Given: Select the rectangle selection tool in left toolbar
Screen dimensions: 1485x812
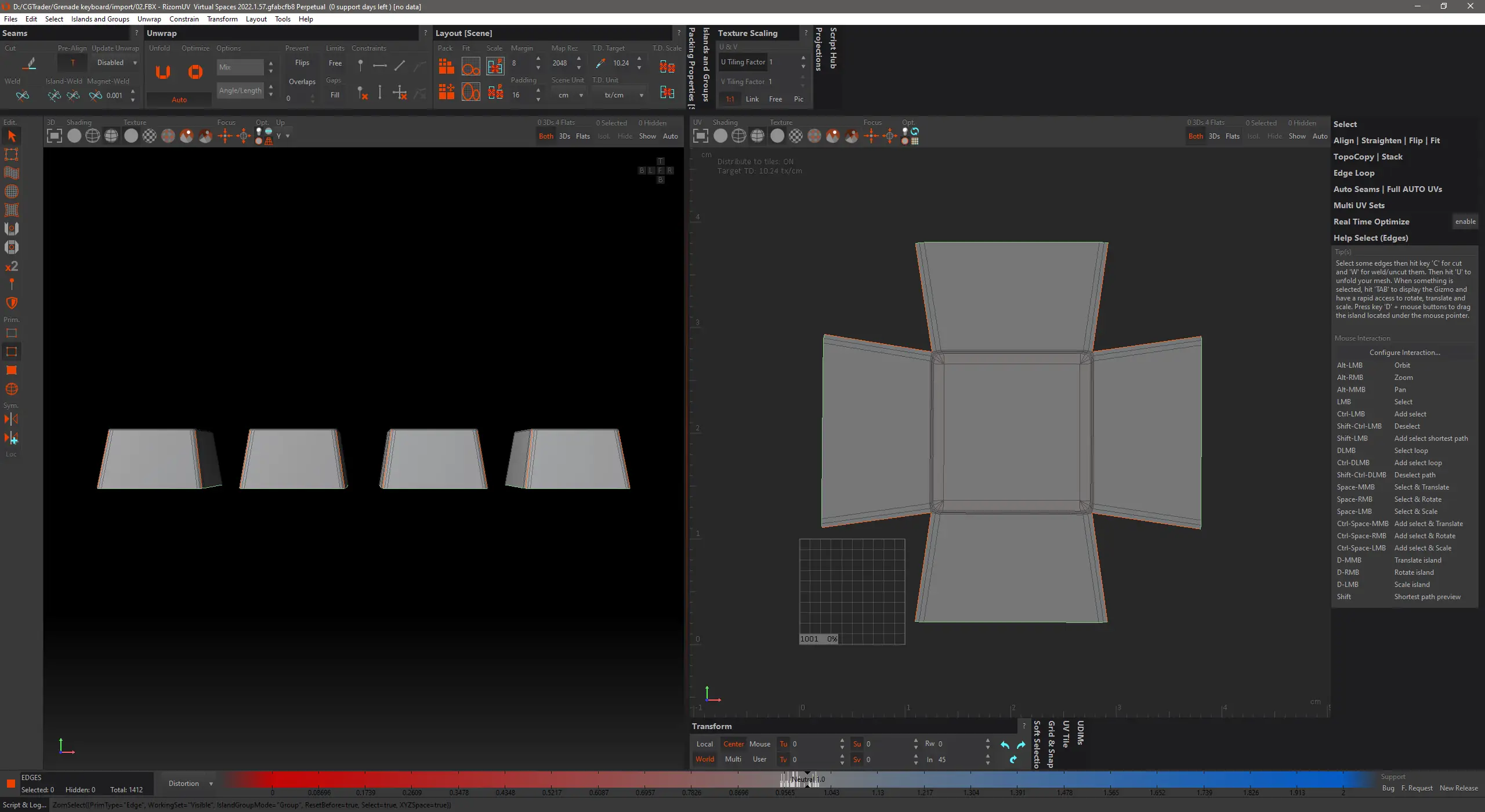Looking at the screenshot, I should pos(12,154).
